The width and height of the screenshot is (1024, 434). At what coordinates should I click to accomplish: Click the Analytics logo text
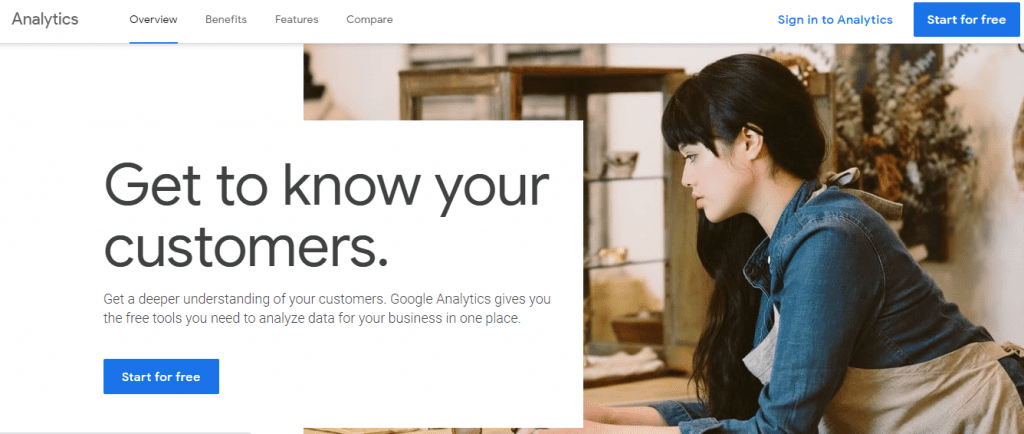tap(45, 20)
